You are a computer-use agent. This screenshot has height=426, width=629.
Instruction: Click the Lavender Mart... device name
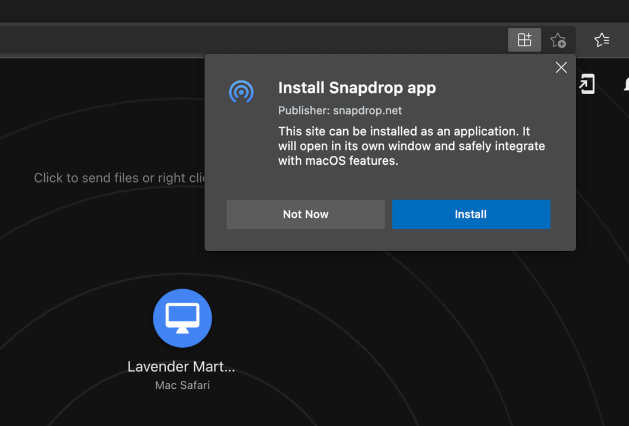coord(181,367)
